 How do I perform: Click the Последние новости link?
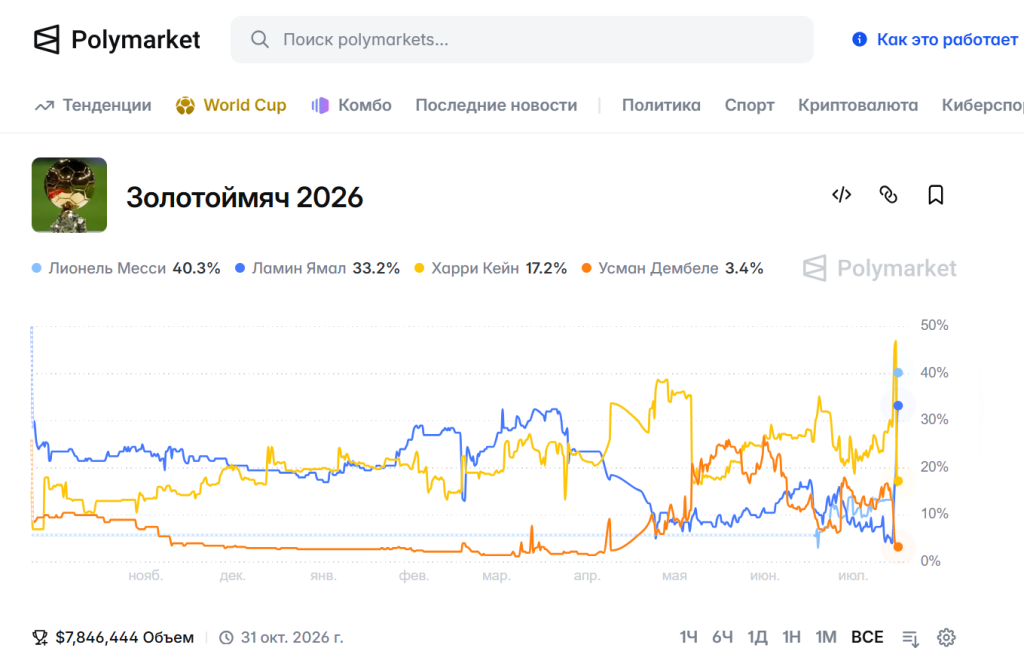[x=496, y=105]
